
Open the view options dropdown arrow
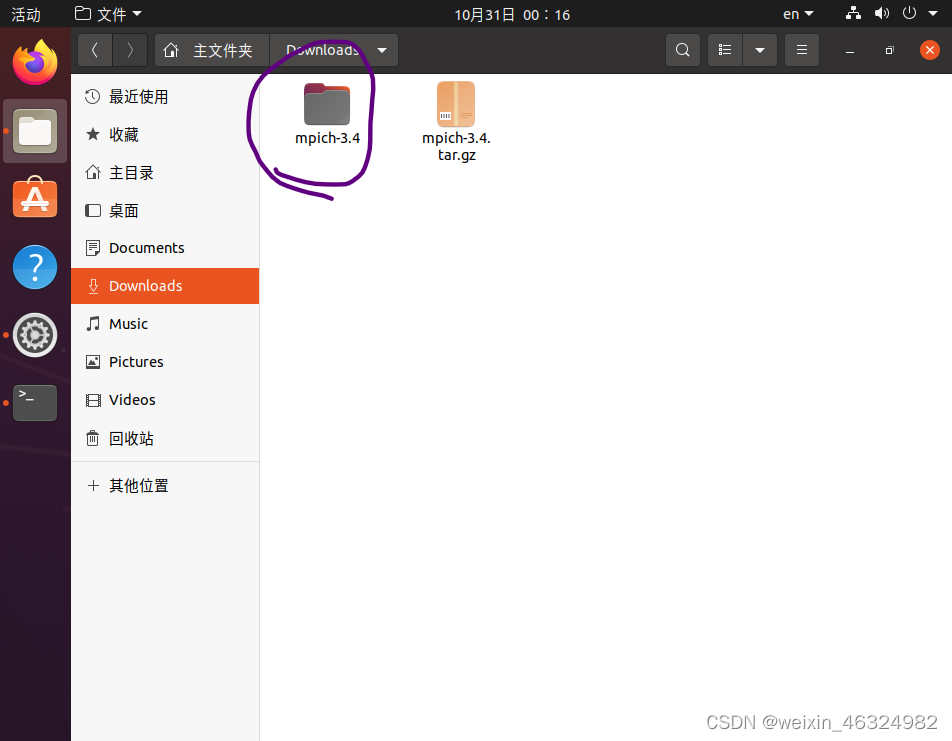coord(758,49)
